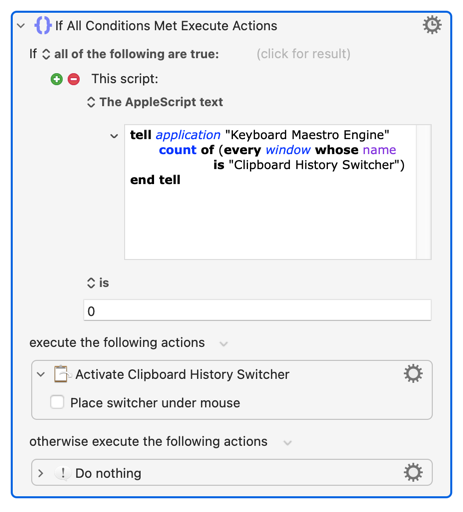Click the green plus add condition button
463x512 pixels.
tap(57, 79)
